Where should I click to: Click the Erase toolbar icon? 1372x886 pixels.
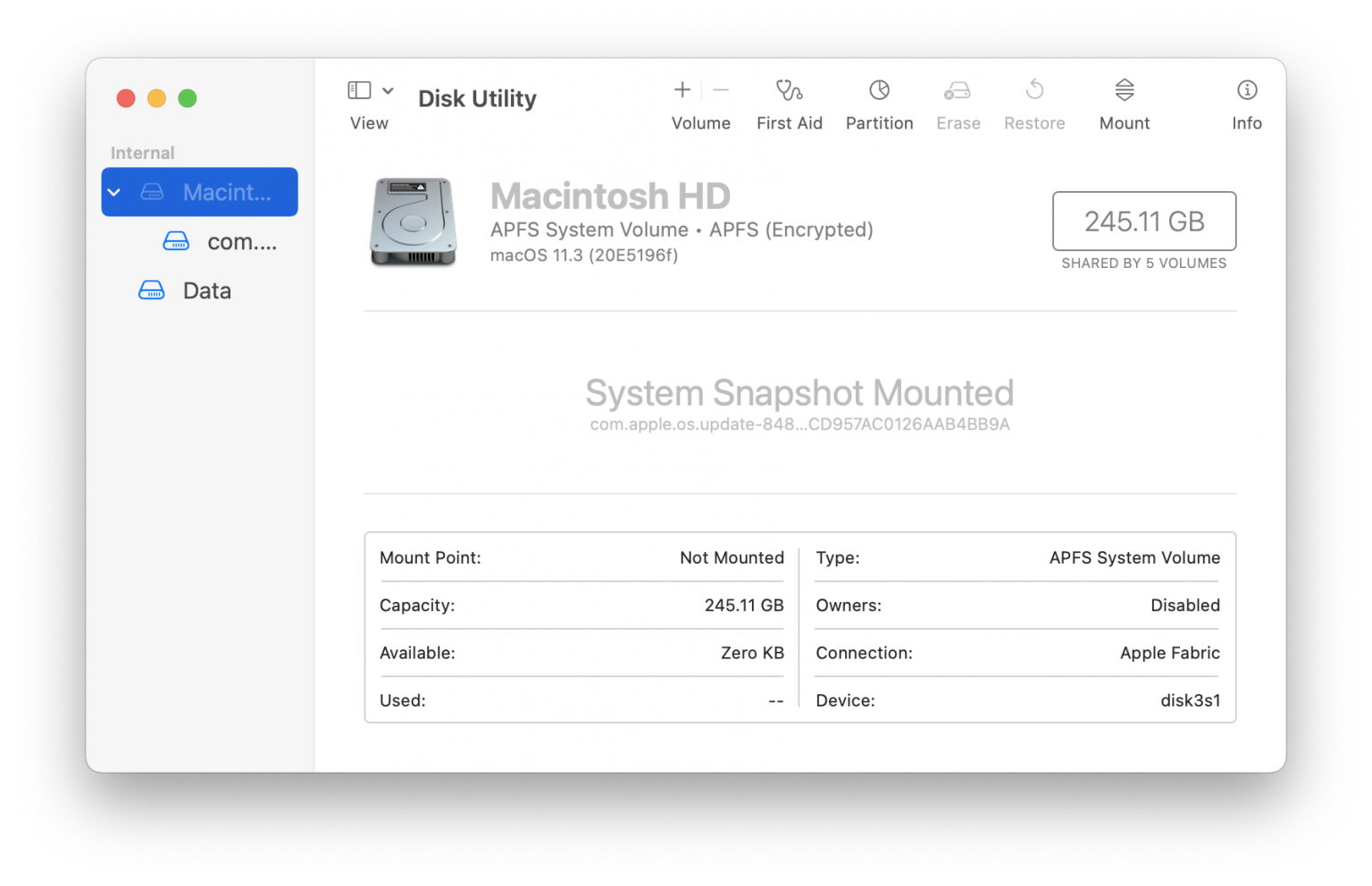coord(958,103)
